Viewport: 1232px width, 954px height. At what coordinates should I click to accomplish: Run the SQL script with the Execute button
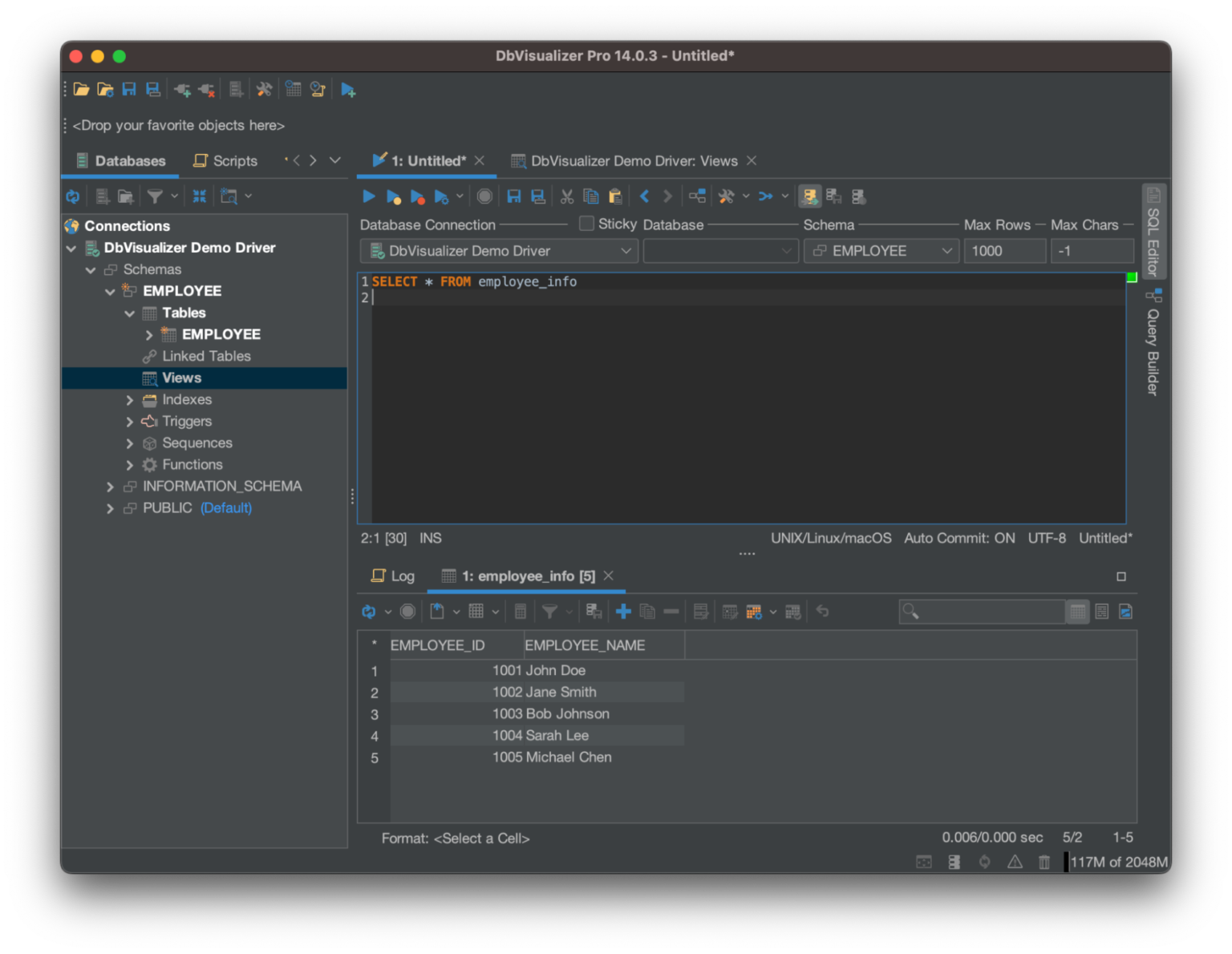tap(368, 196)
